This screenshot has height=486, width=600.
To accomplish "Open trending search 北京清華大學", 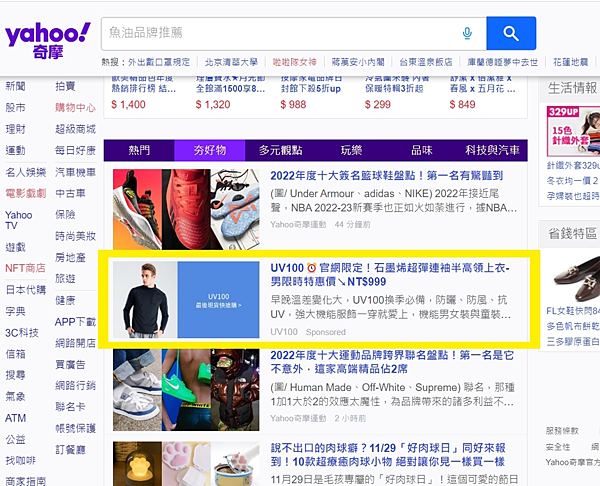I will [231, 62].
